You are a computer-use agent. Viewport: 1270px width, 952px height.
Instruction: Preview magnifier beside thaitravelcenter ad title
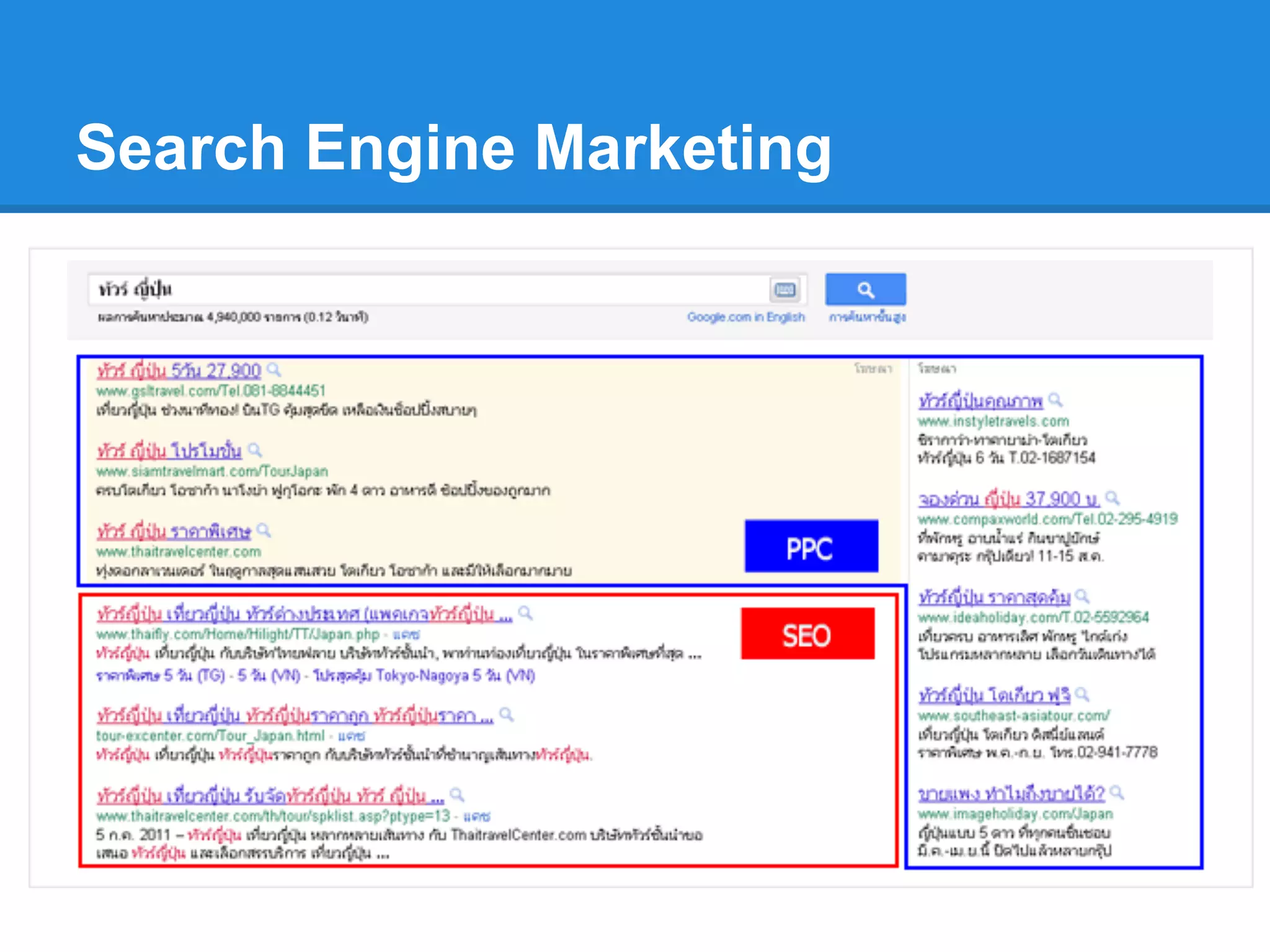(x=264, y=531)
